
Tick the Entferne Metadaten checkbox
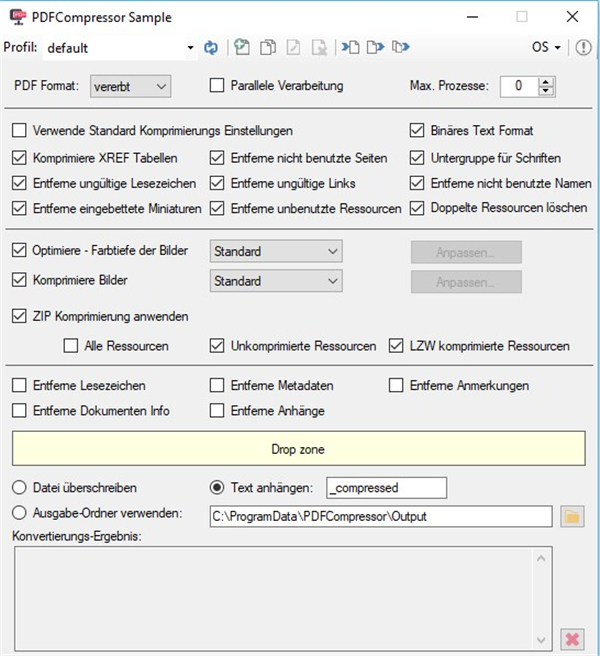click(x=217, y=385)
